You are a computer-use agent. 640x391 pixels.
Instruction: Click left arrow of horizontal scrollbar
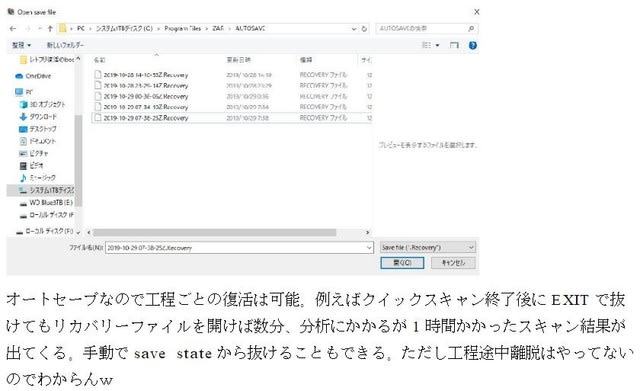coord(89,232)
